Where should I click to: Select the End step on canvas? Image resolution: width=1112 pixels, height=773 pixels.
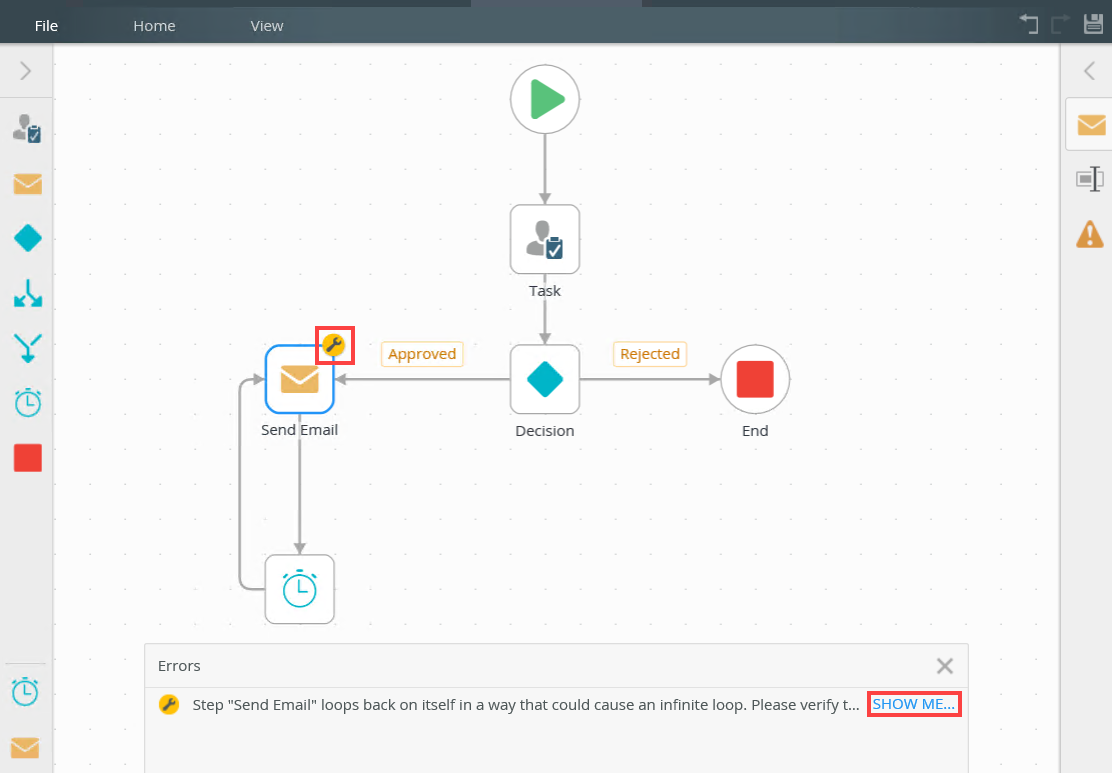755,379
